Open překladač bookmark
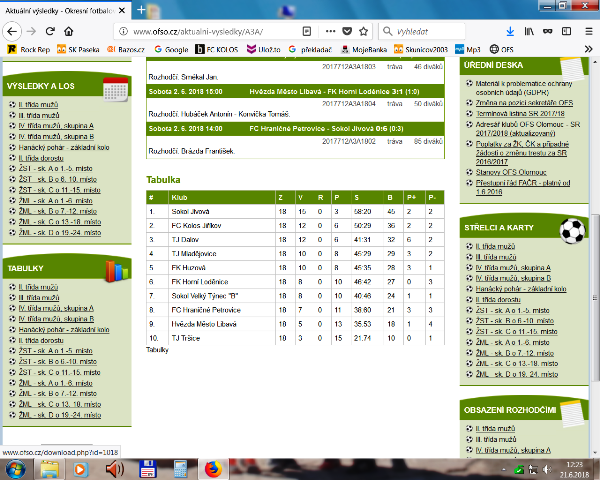The width and height of the screenshot is (600, 480). 310,49
